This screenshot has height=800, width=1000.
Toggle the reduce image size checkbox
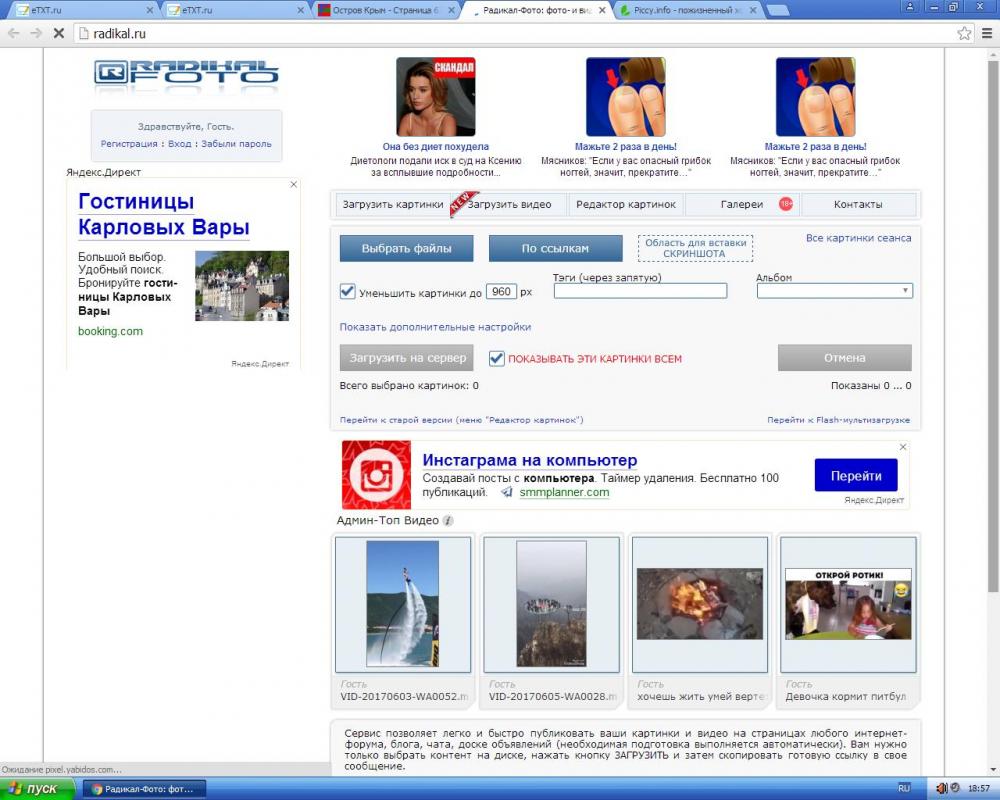(348, 291)
